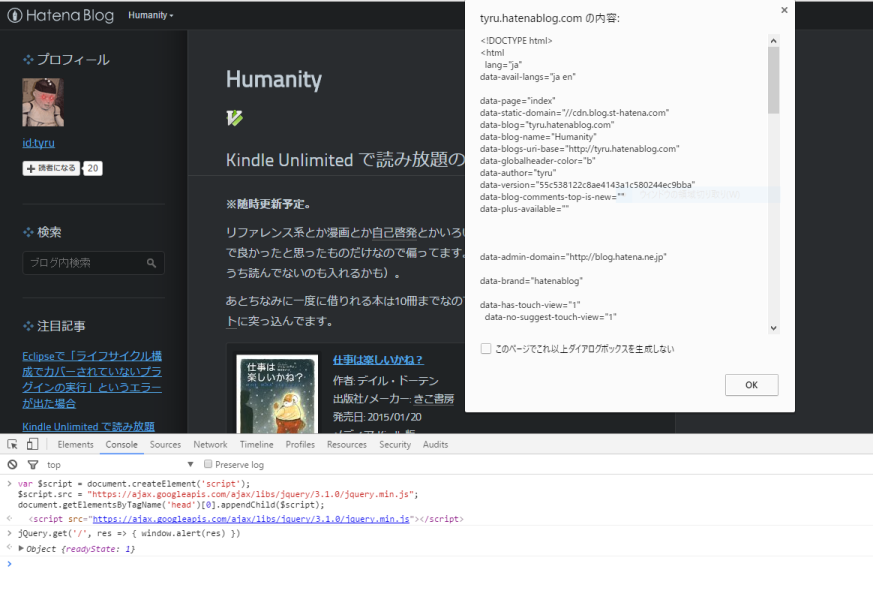Switch to the Security tab
Screen dimensions: 873x597
click(x=395, y=444)
